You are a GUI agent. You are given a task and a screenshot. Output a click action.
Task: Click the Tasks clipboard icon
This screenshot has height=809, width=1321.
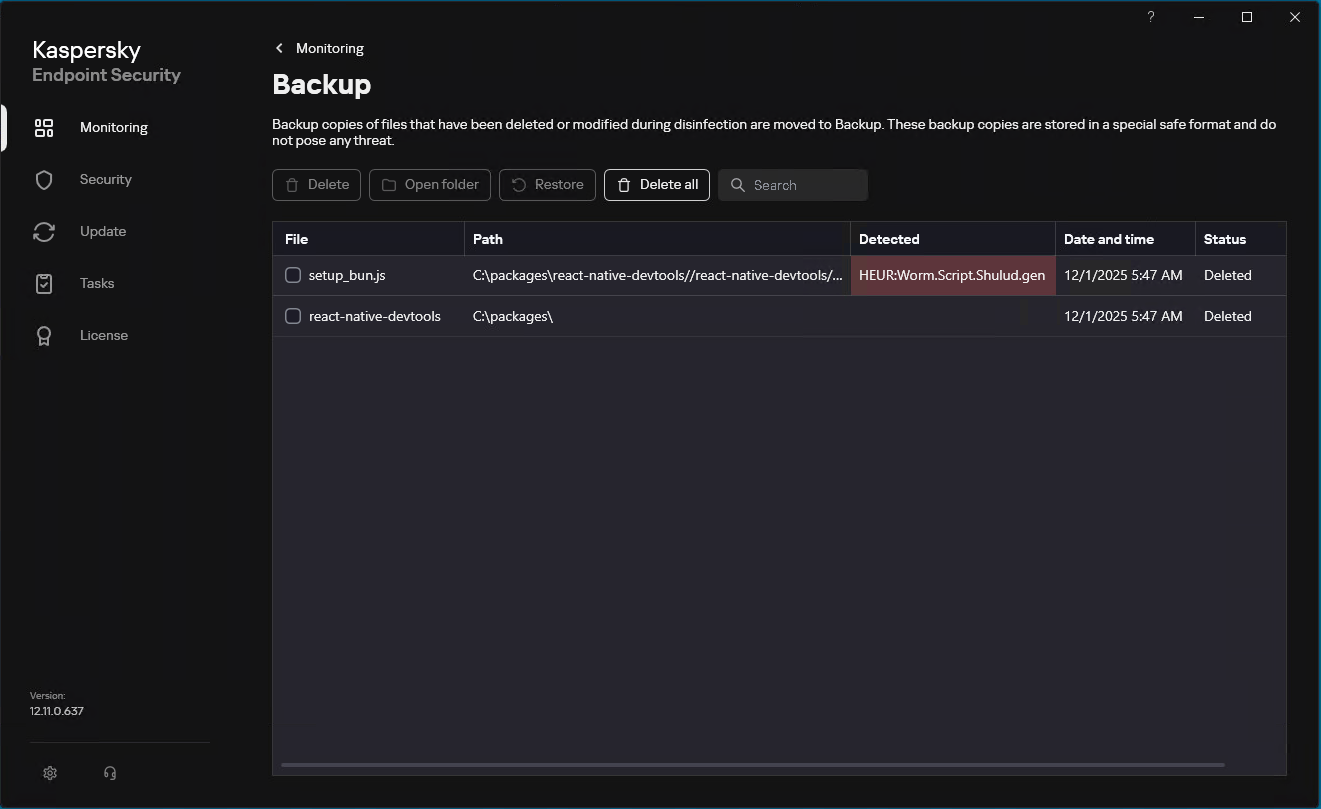coord(44,284)
